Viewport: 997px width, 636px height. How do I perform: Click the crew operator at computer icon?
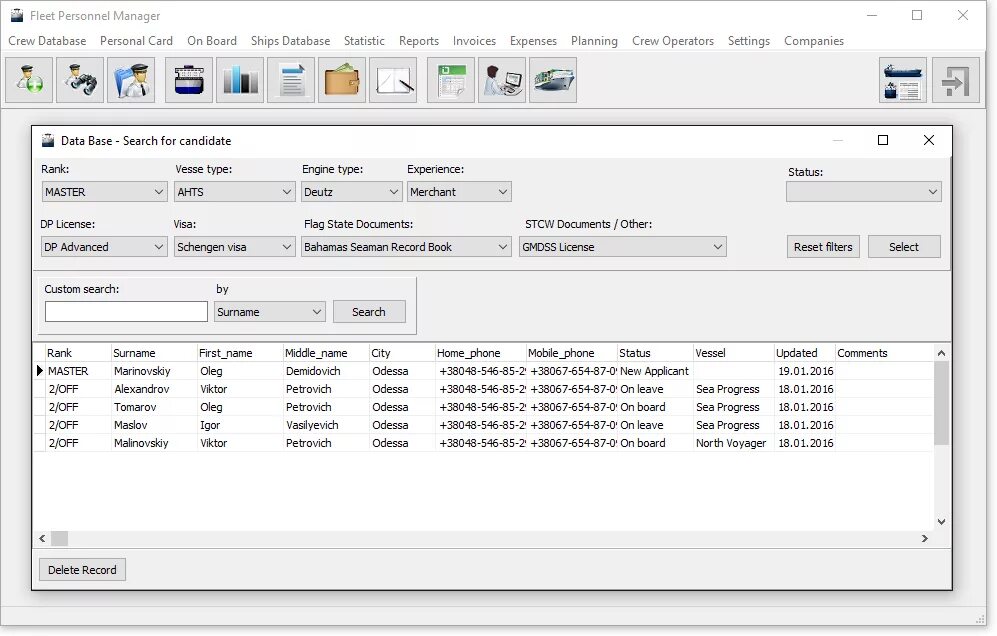502,80
